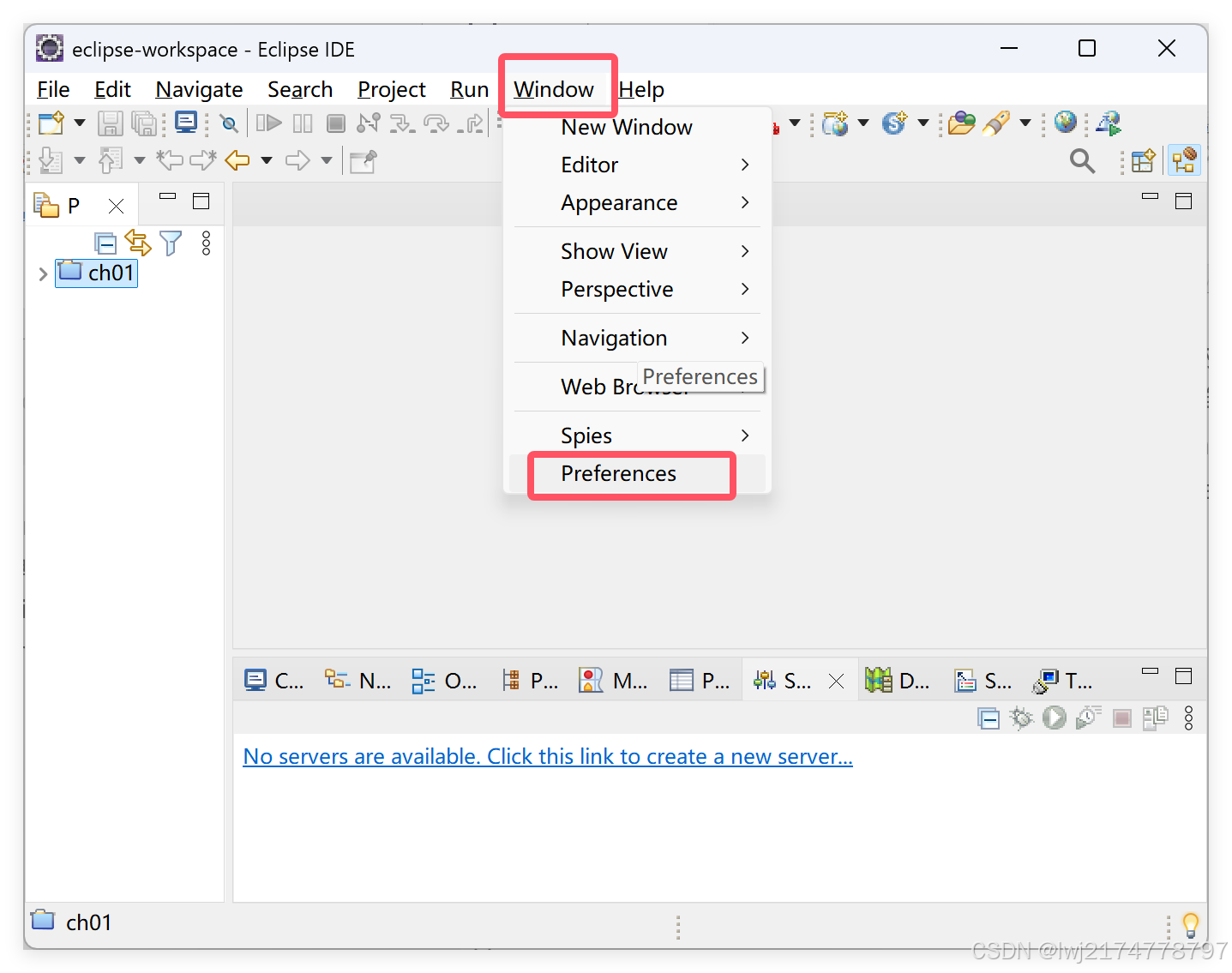Image resolution: width=1232 pixels, height=973 pixels.
Task: Open dropdown next to web project icon
Action: tap(863, 123)
